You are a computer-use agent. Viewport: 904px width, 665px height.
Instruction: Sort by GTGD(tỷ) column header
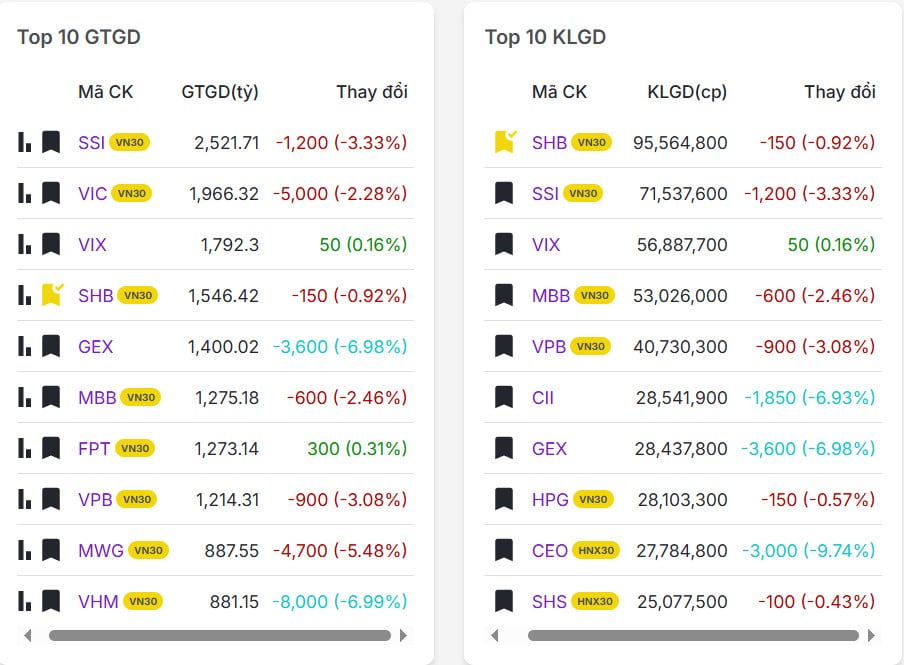220,92
